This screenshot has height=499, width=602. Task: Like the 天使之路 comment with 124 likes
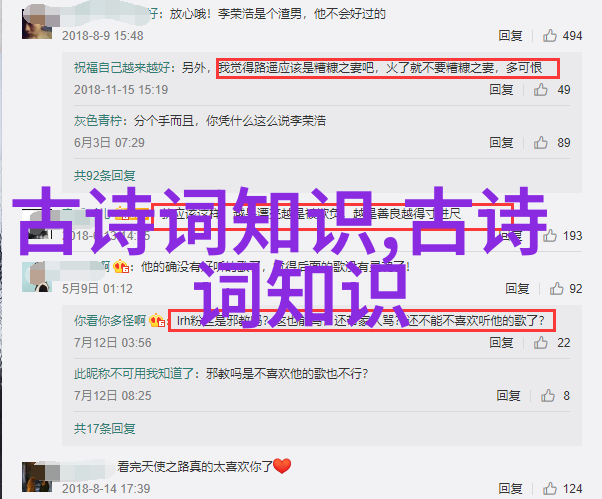549,489
